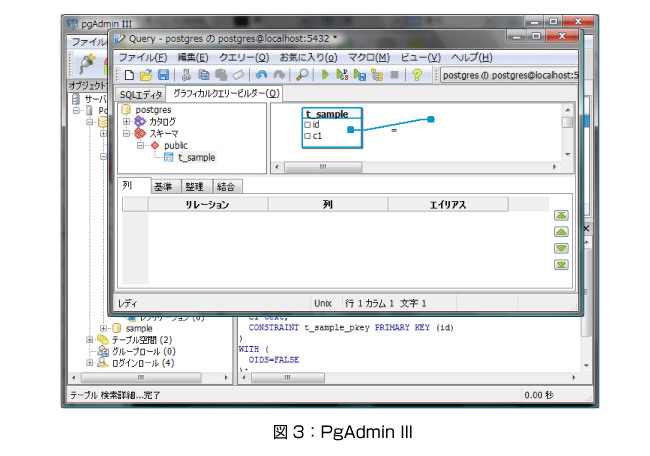Click the plug connection icon in pgAdmin III
This screenshot has height=456, width=650.
87,63
